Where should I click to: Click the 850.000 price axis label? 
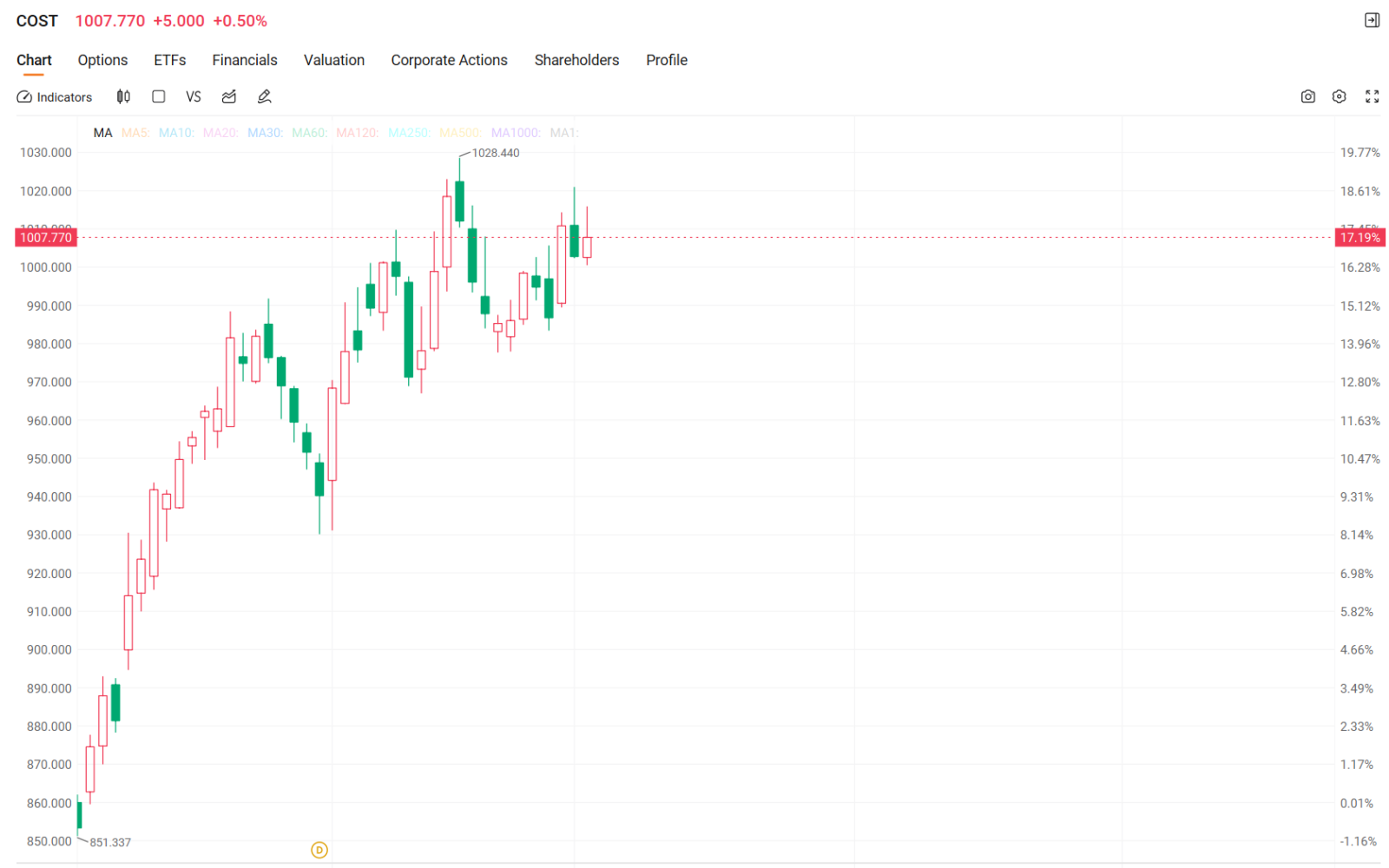click(x=49, y=841)
